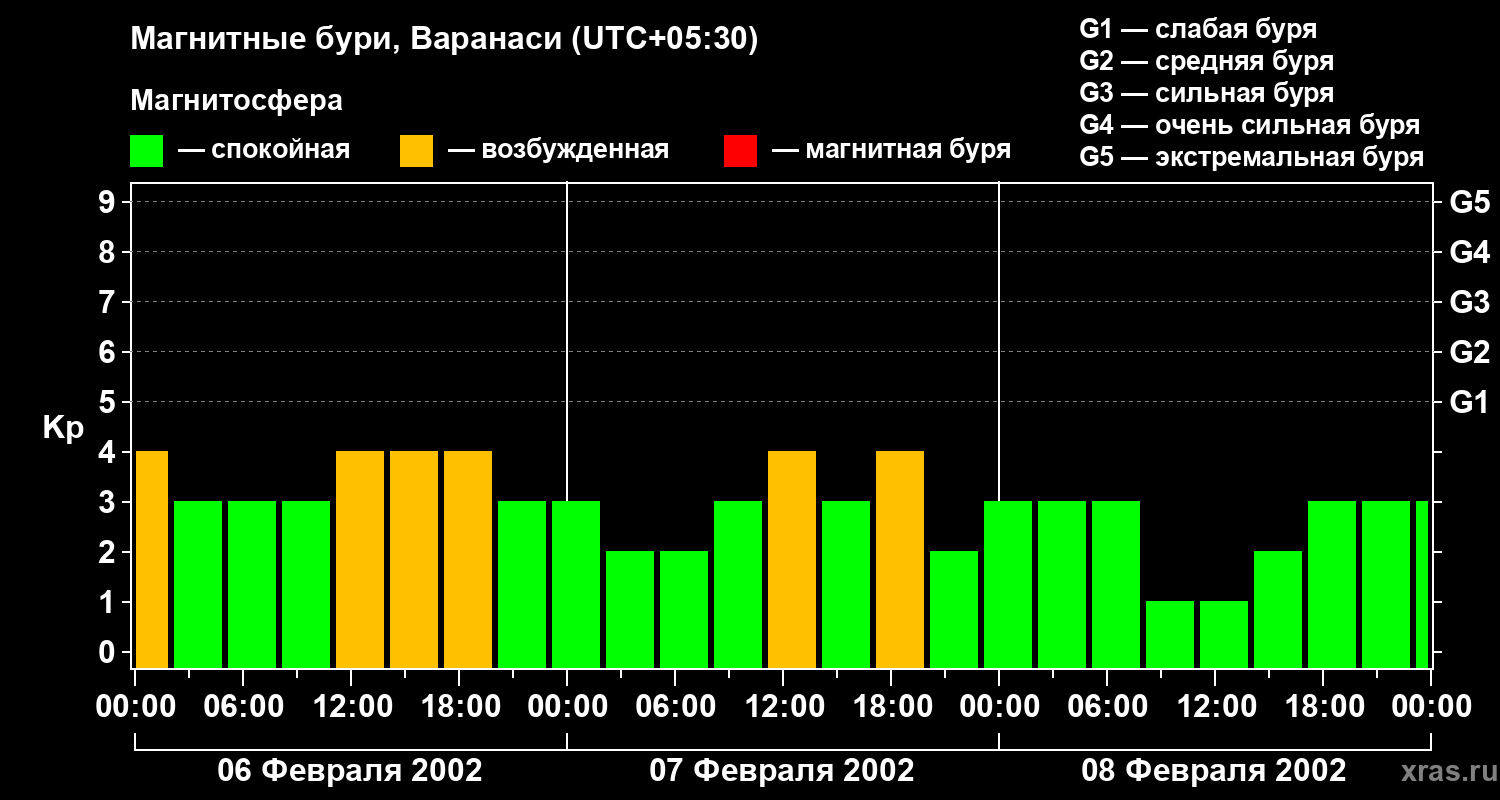Click the orange Kp 4 bar above 18:00 on 07 Февраля
The height and width of the screenshot is (800, 1500).
pyautogui.click(x=900, y=560)
